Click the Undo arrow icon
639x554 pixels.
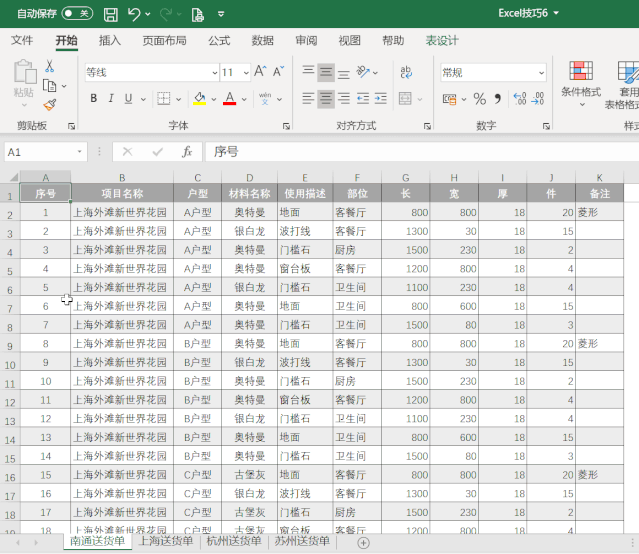(x=134, y=14)
